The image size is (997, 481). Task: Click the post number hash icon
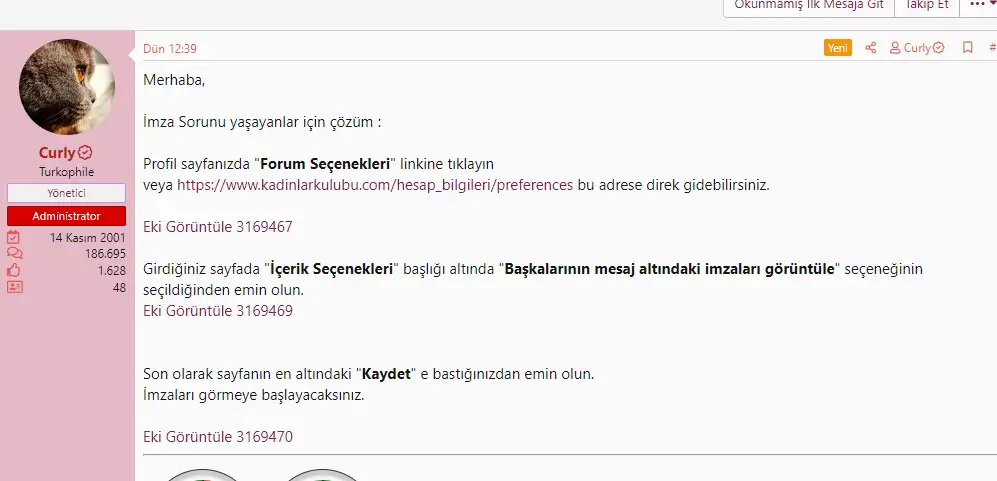pyautogui.click(x=992, y=48)
